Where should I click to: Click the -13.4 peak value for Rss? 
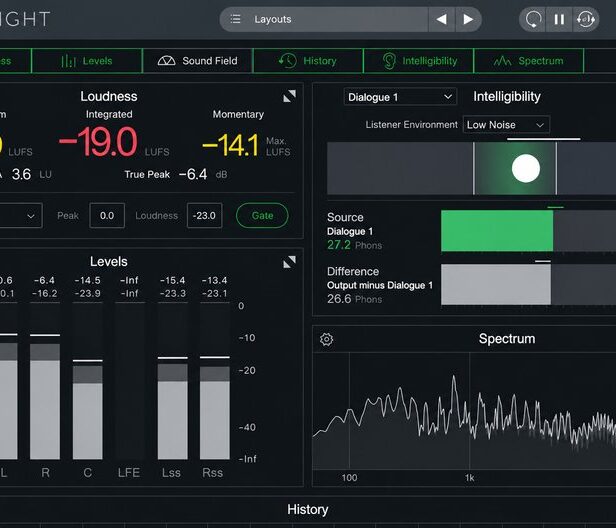[214, 280]
